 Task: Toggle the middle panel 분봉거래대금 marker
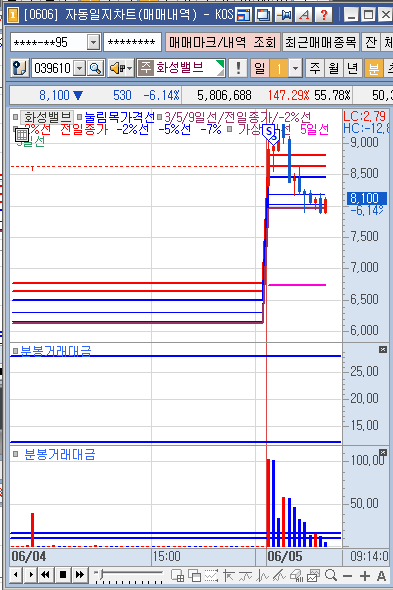pos(15,351)
